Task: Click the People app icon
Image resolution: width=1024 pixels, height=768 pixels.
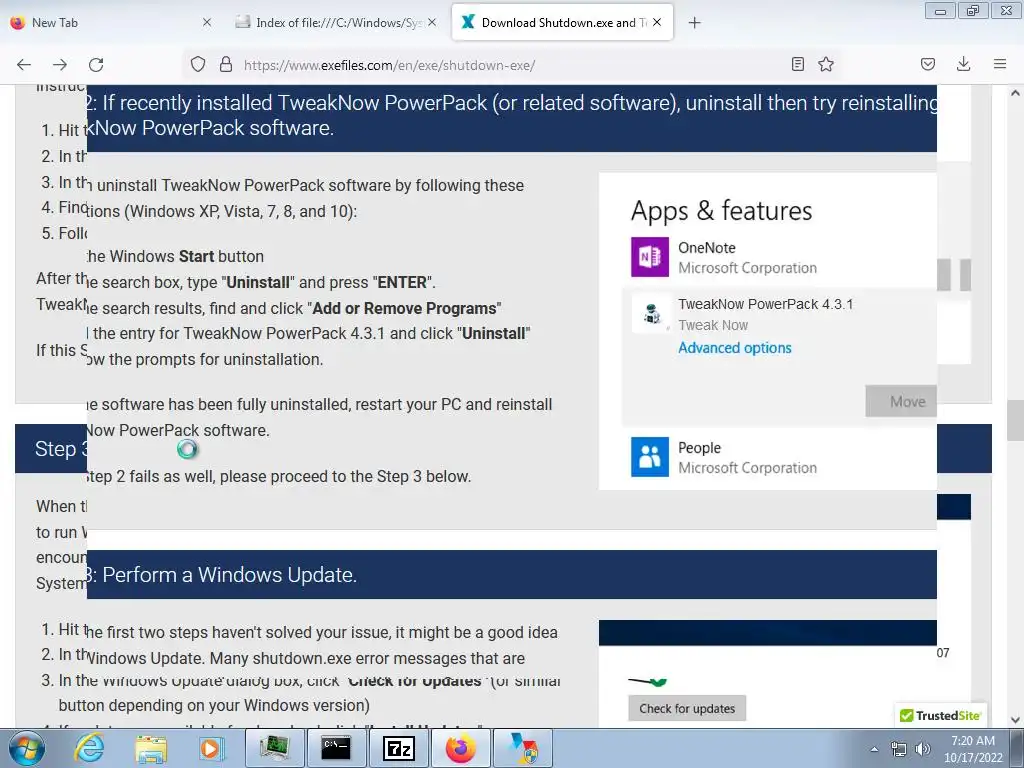Action: coord(650,456)
